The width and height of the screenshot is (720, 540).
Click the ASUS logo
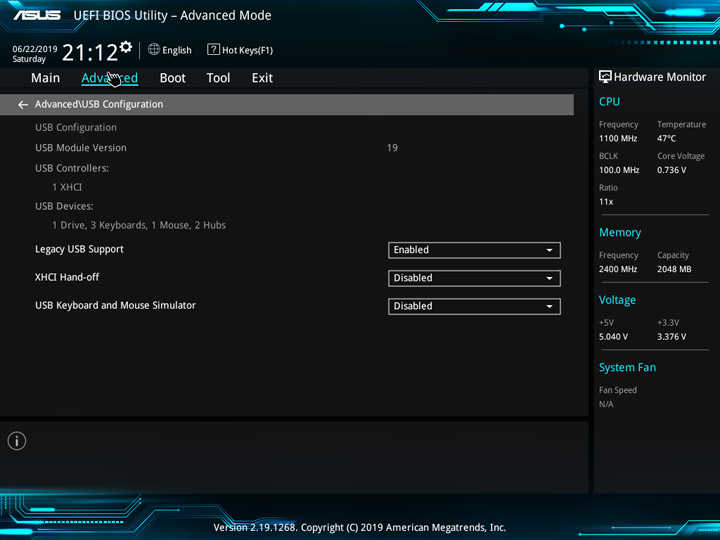[x=37, y=15]
